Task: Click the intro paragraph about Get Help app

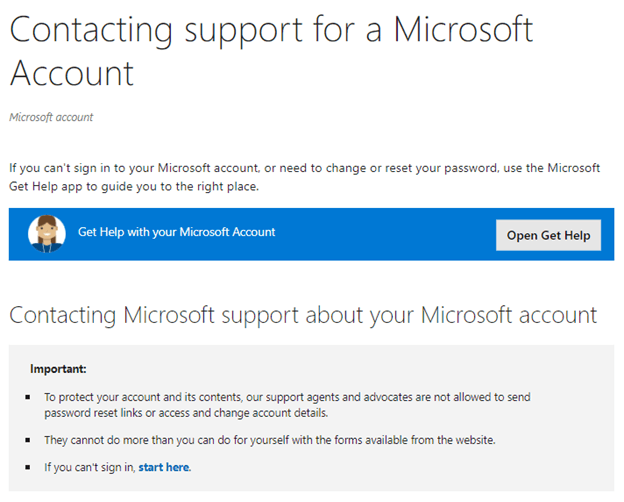Action: pyautogui.click(x=304, y=177)
